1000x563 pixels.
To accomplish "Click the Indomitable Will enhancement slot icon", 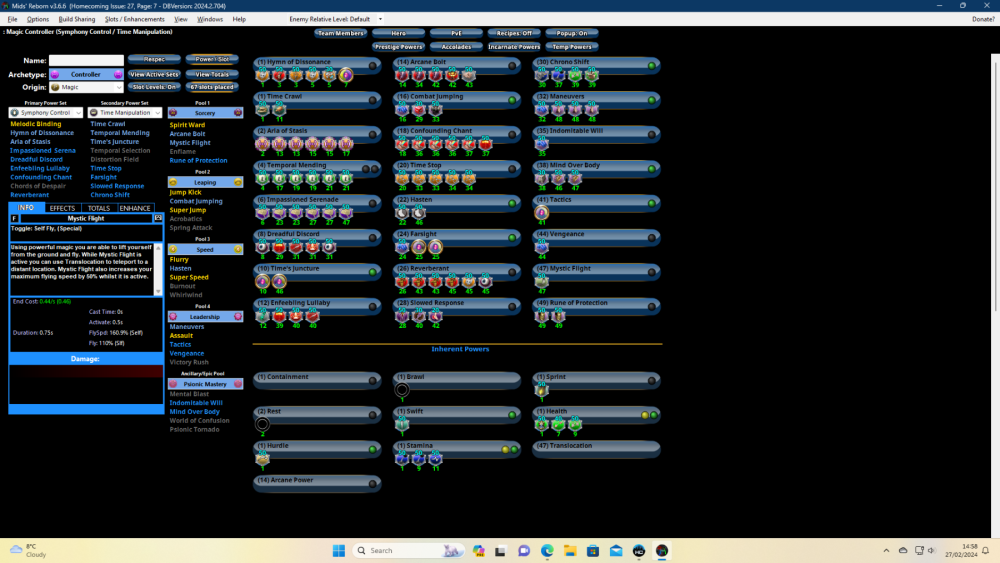I will tap(541, 144).
